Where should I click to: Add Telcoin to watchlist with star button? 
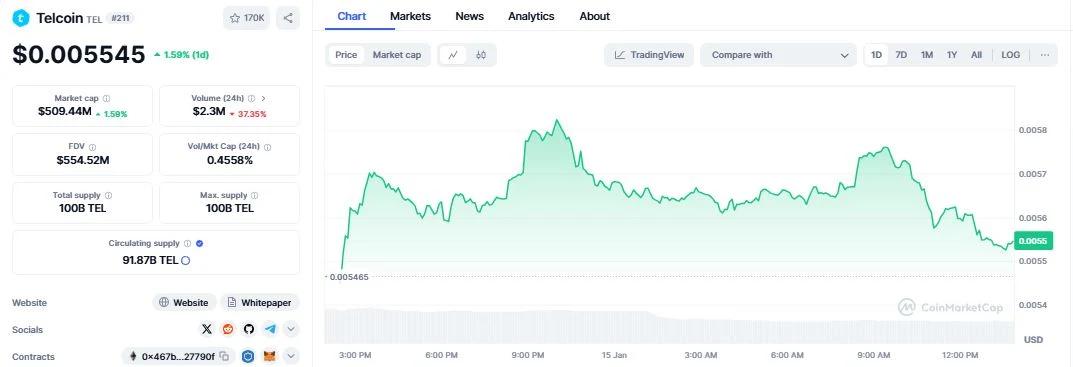point(246,18)
